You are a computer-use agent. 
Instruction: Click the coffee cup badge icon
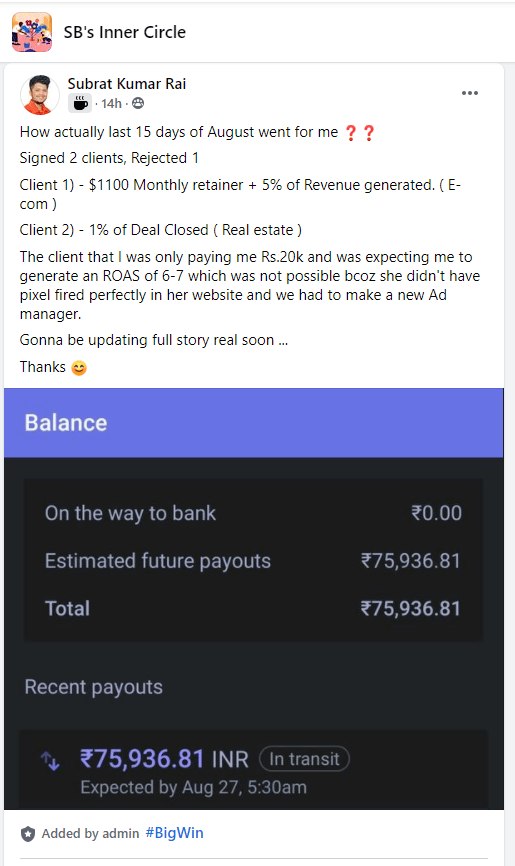(x=80, y=103)
